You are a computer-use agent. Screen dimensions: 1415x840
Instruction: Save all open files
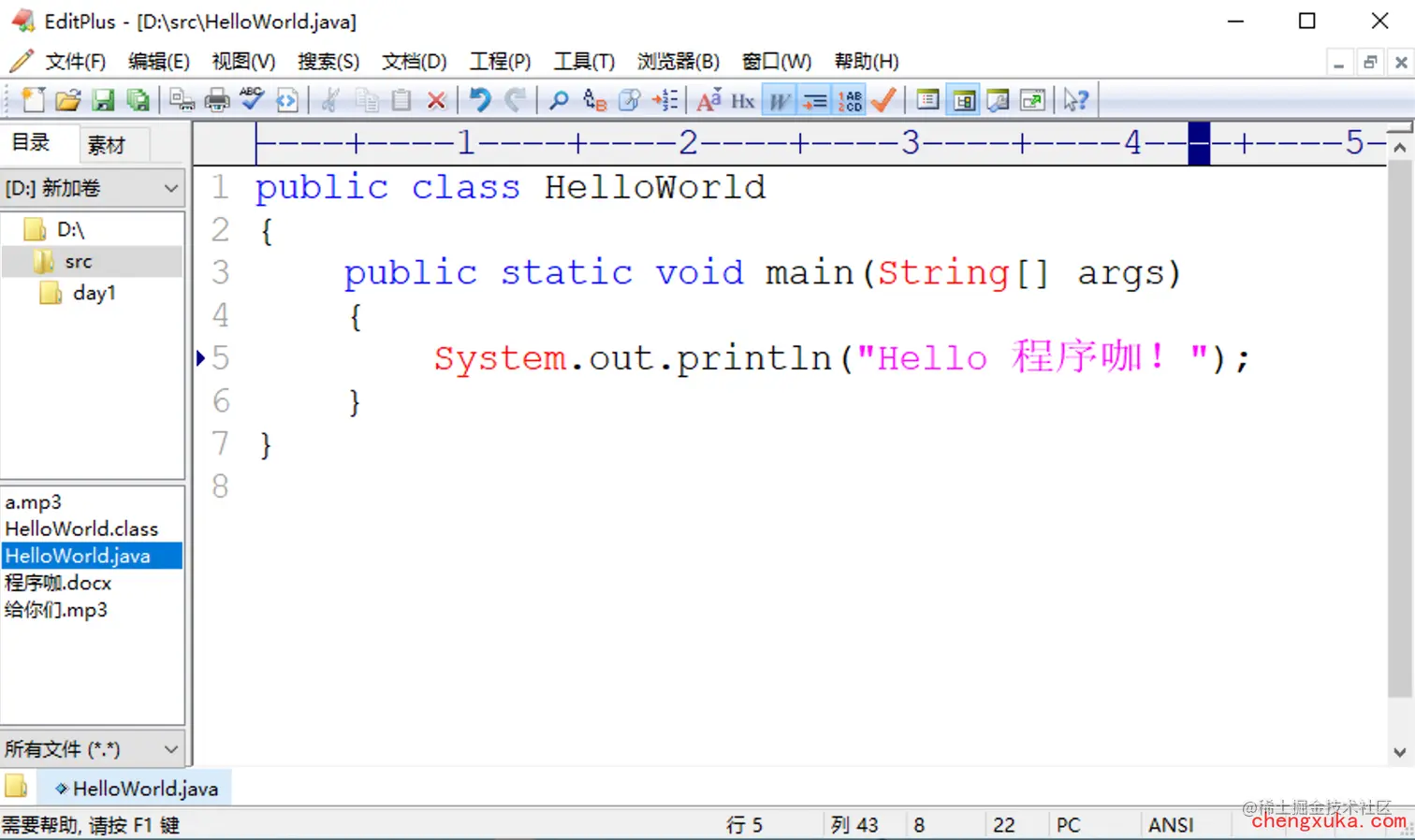pyautogui.click(x=139, y=99)
